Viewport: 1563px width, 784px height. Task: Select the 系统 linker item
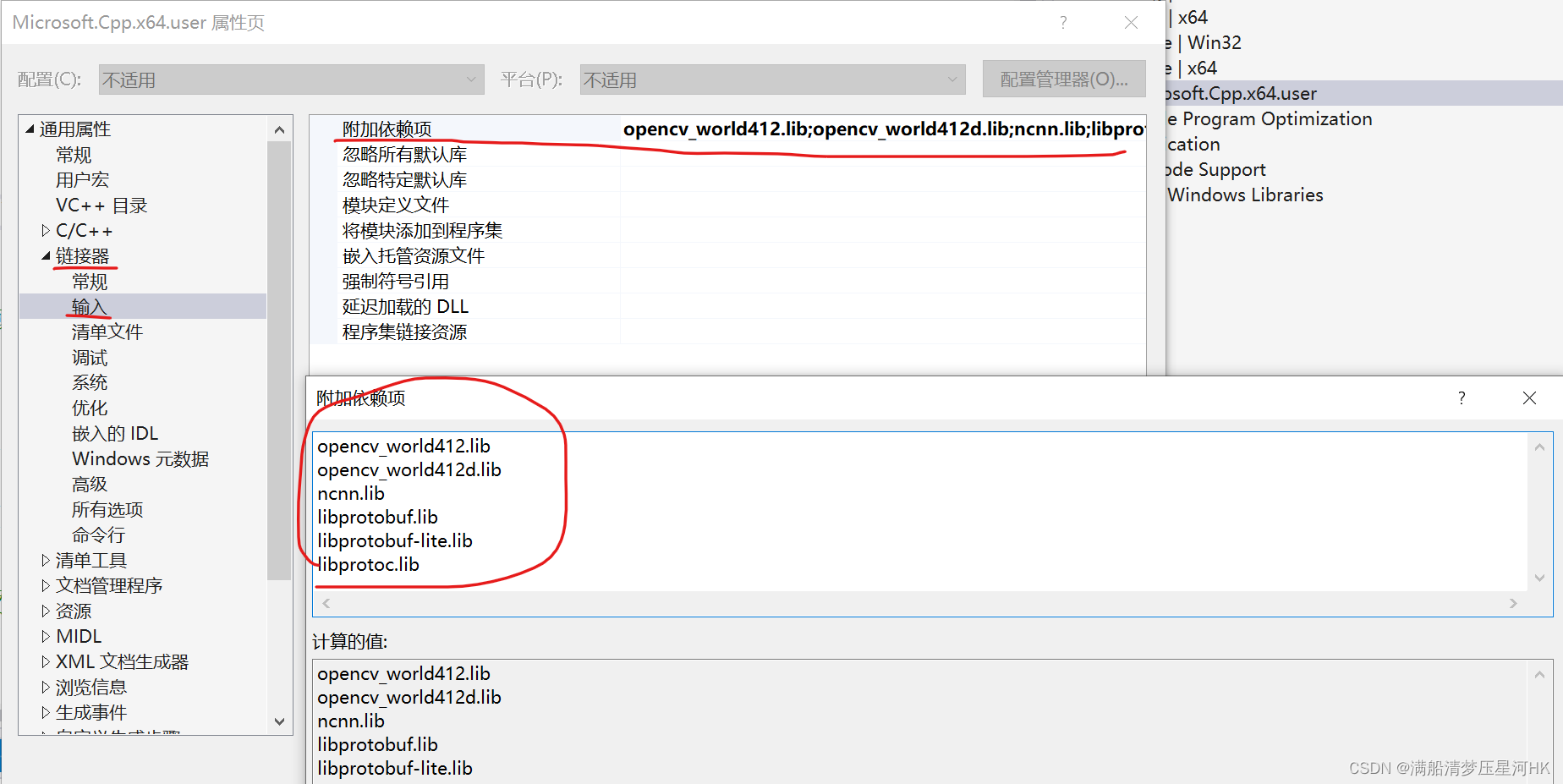pos(90,383)
